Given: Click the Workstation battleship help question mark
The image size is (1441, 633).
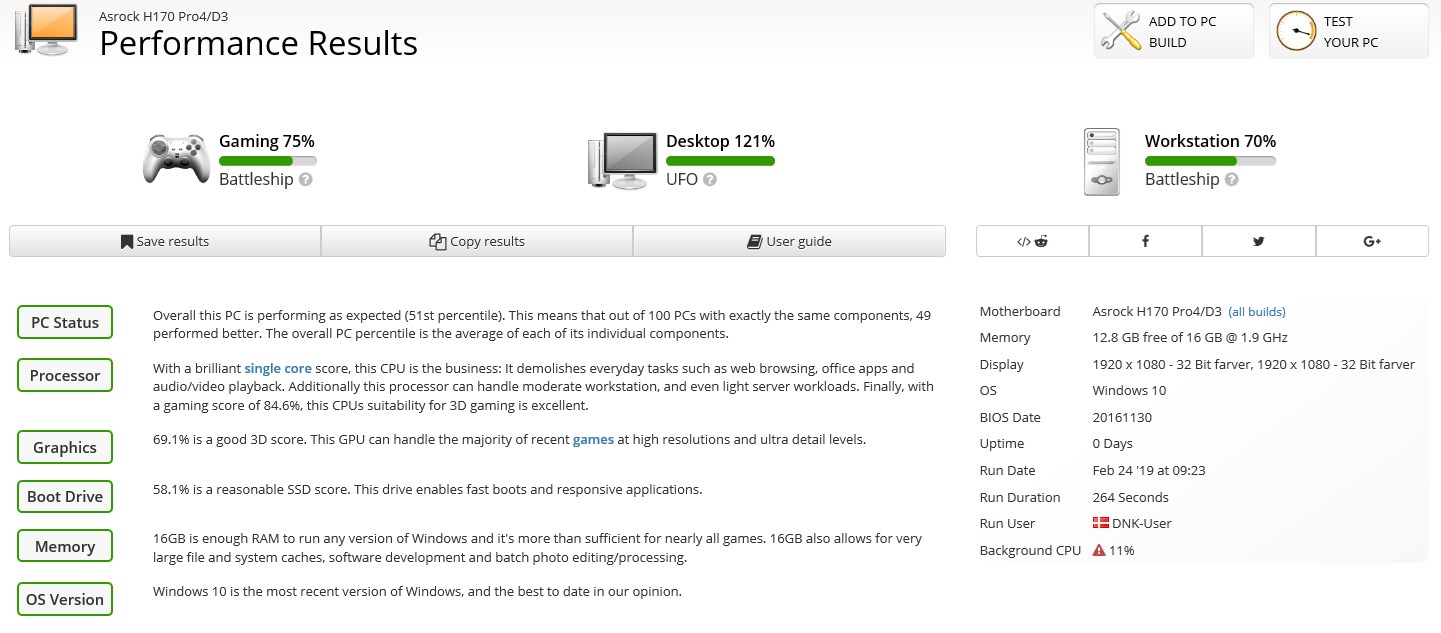Looking at the screenshot, I should [1232, 180].
